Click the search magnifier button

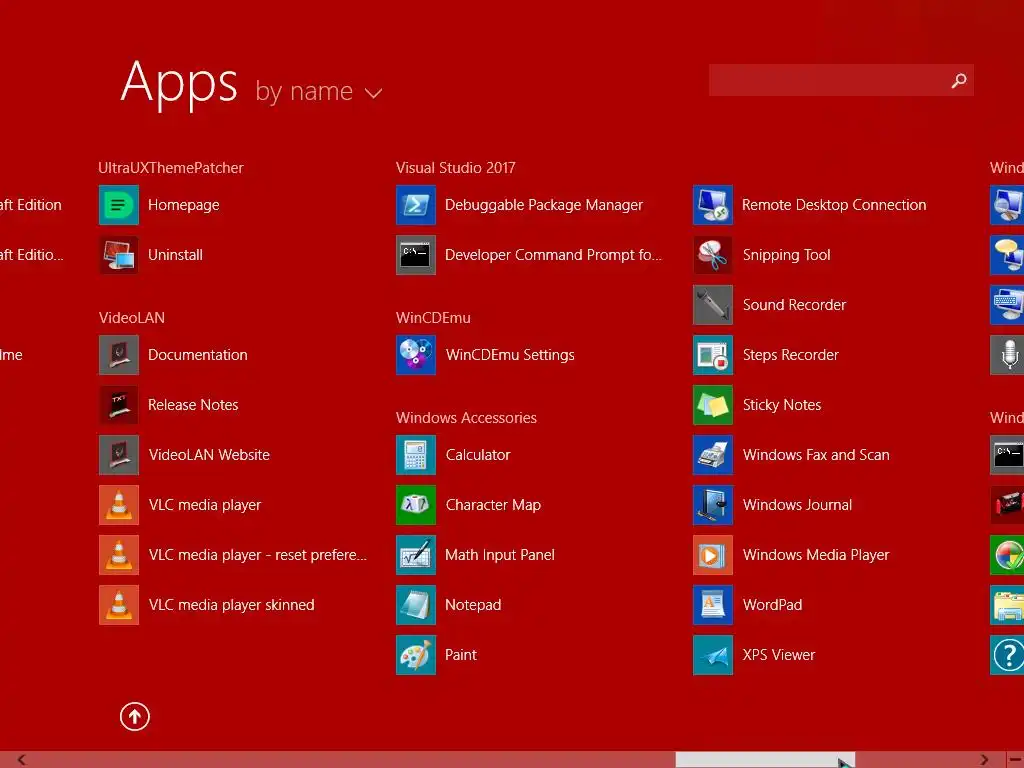[959, 80]
